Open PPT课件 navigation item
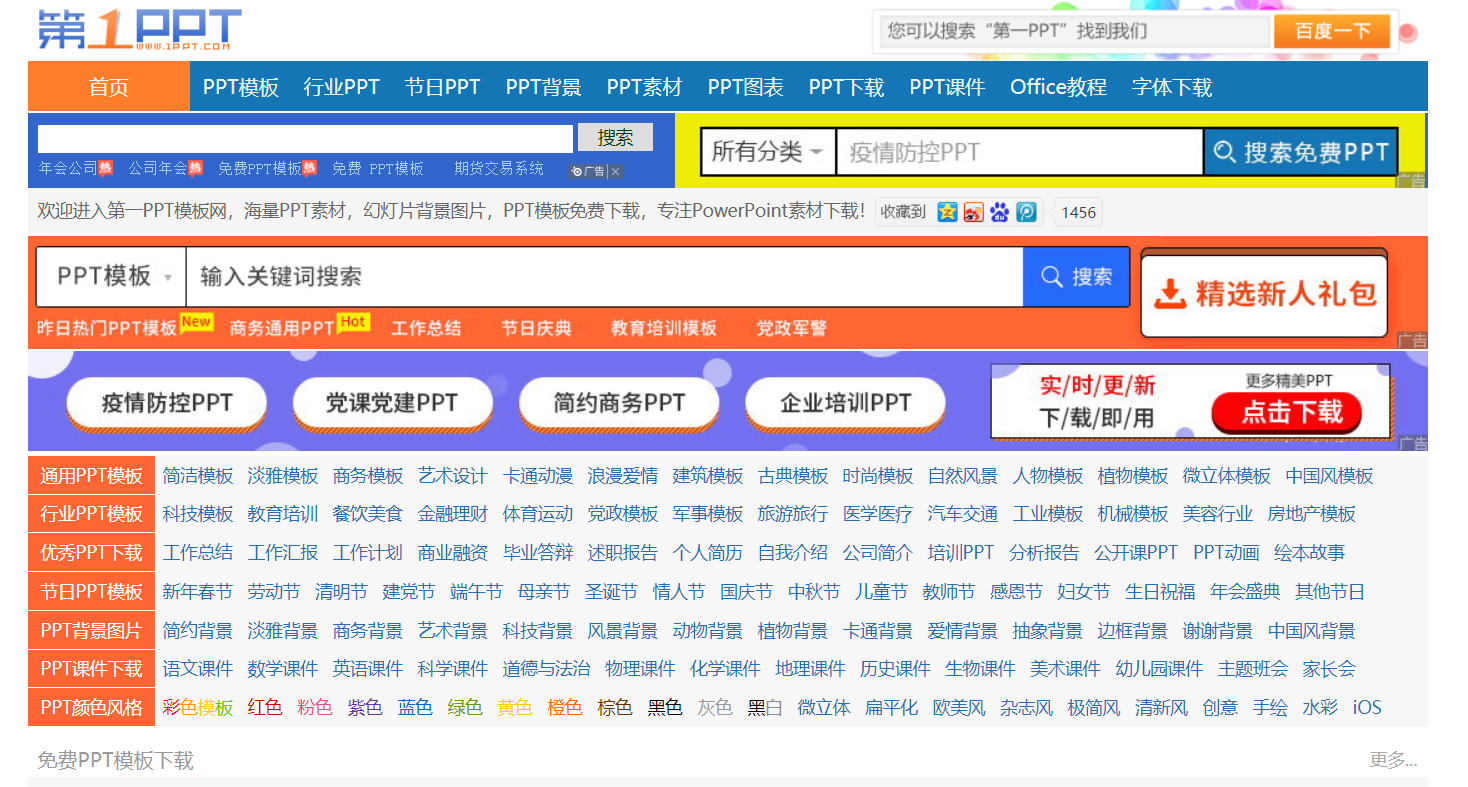This screenshot has height=787, width=1468. point(948,87)
